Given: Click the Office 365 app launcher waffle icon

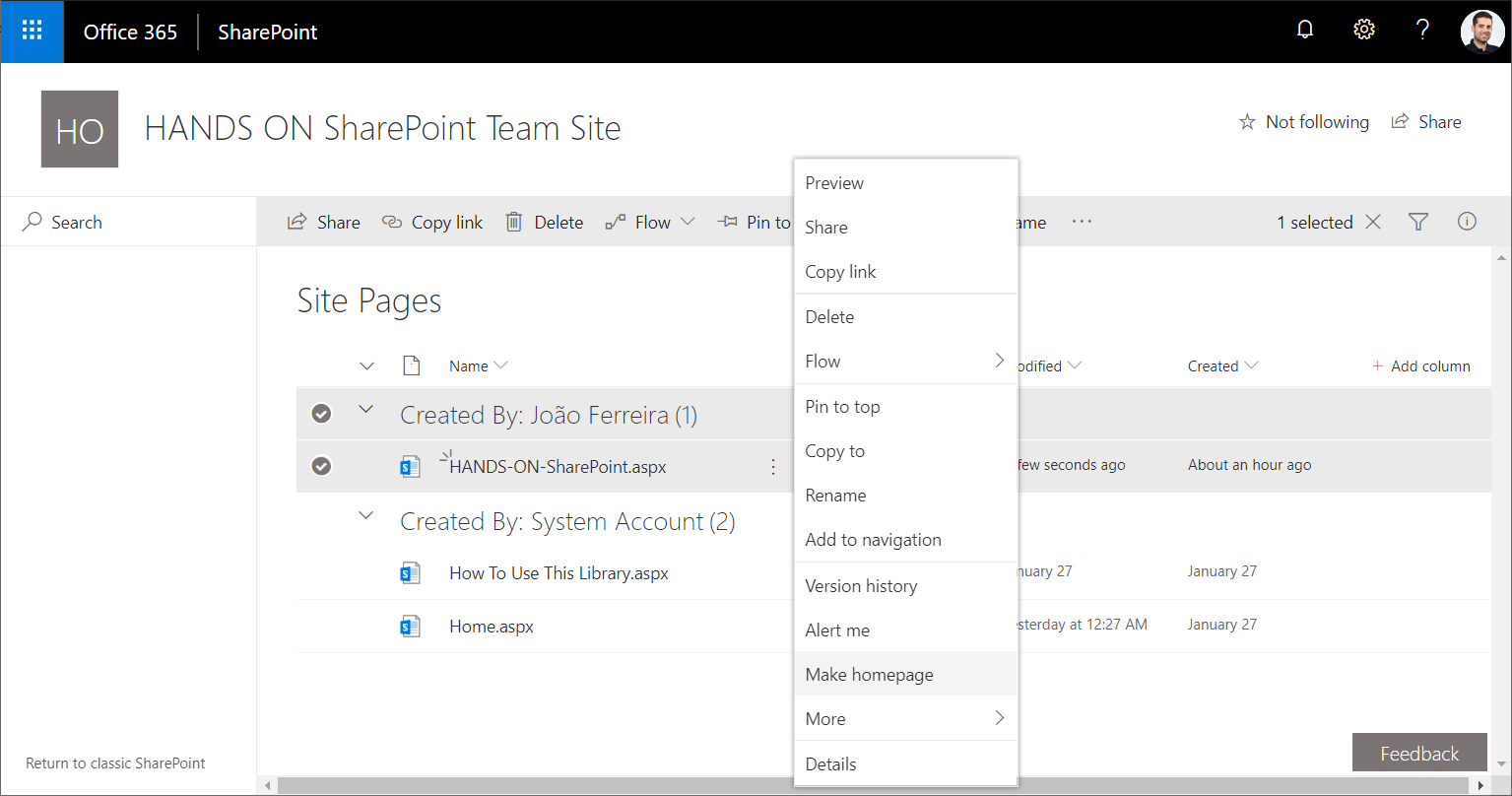Looking at the screenshot, I should [32, 32].
